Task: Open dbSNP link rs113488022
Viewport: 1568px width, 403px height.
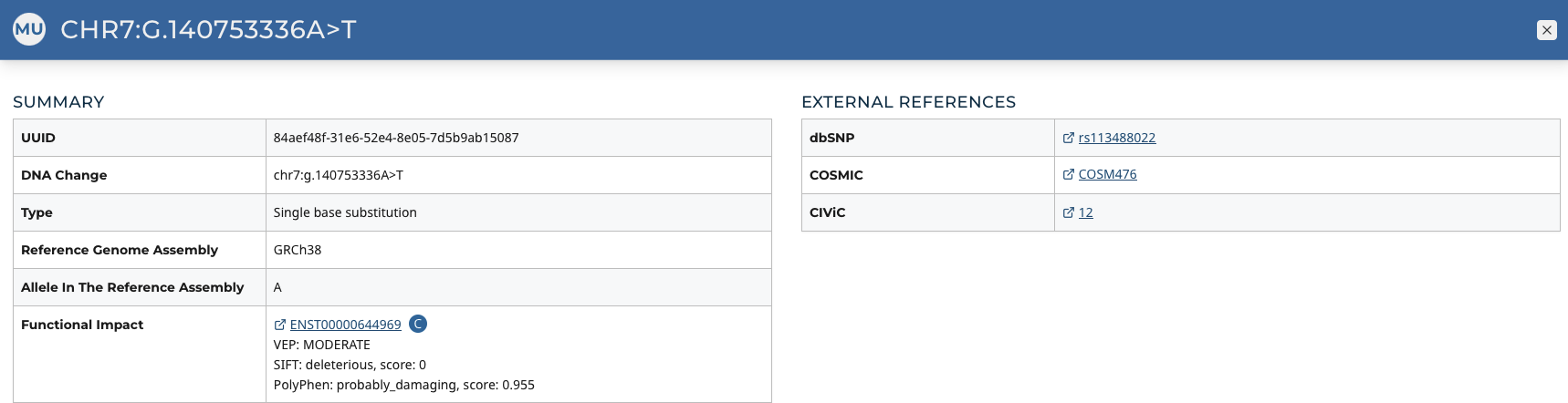Action: coord(1116,138)
